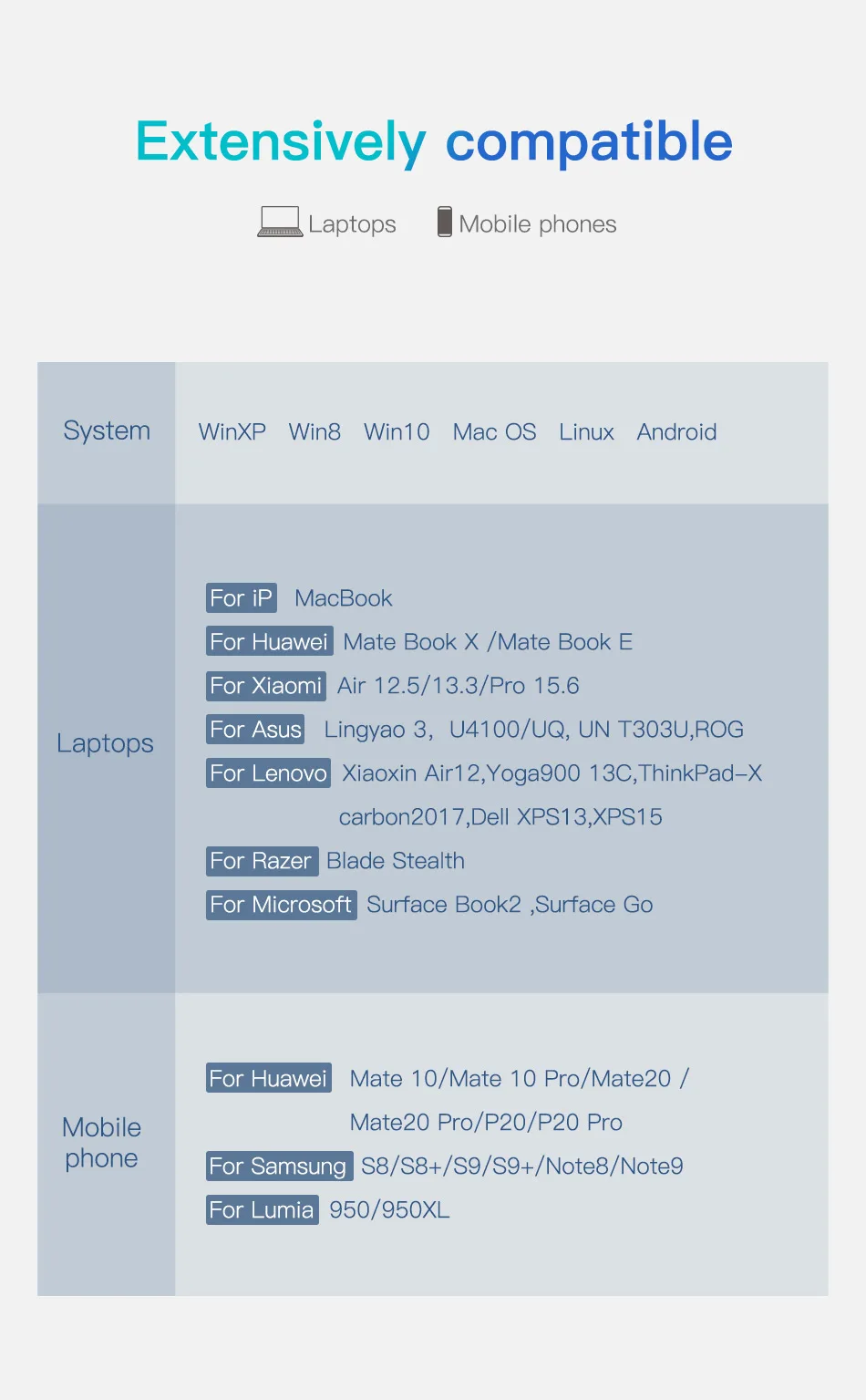Select 'Air 12.5/13.3/Pro 15.6' text
The height and width of the screenshot is (1400, 866).
point(459,686)
